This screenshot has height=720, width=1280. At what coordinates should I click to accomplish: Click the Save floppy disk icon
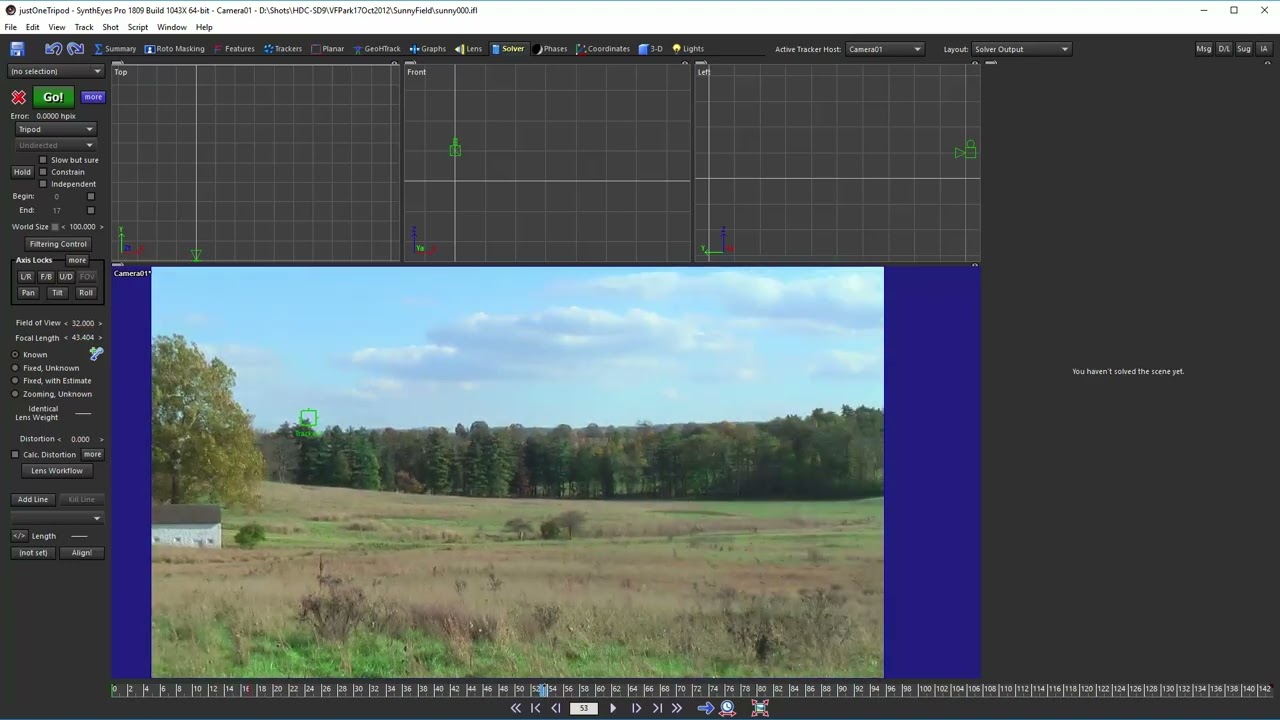pyautogui.click(x=17, y=48)
